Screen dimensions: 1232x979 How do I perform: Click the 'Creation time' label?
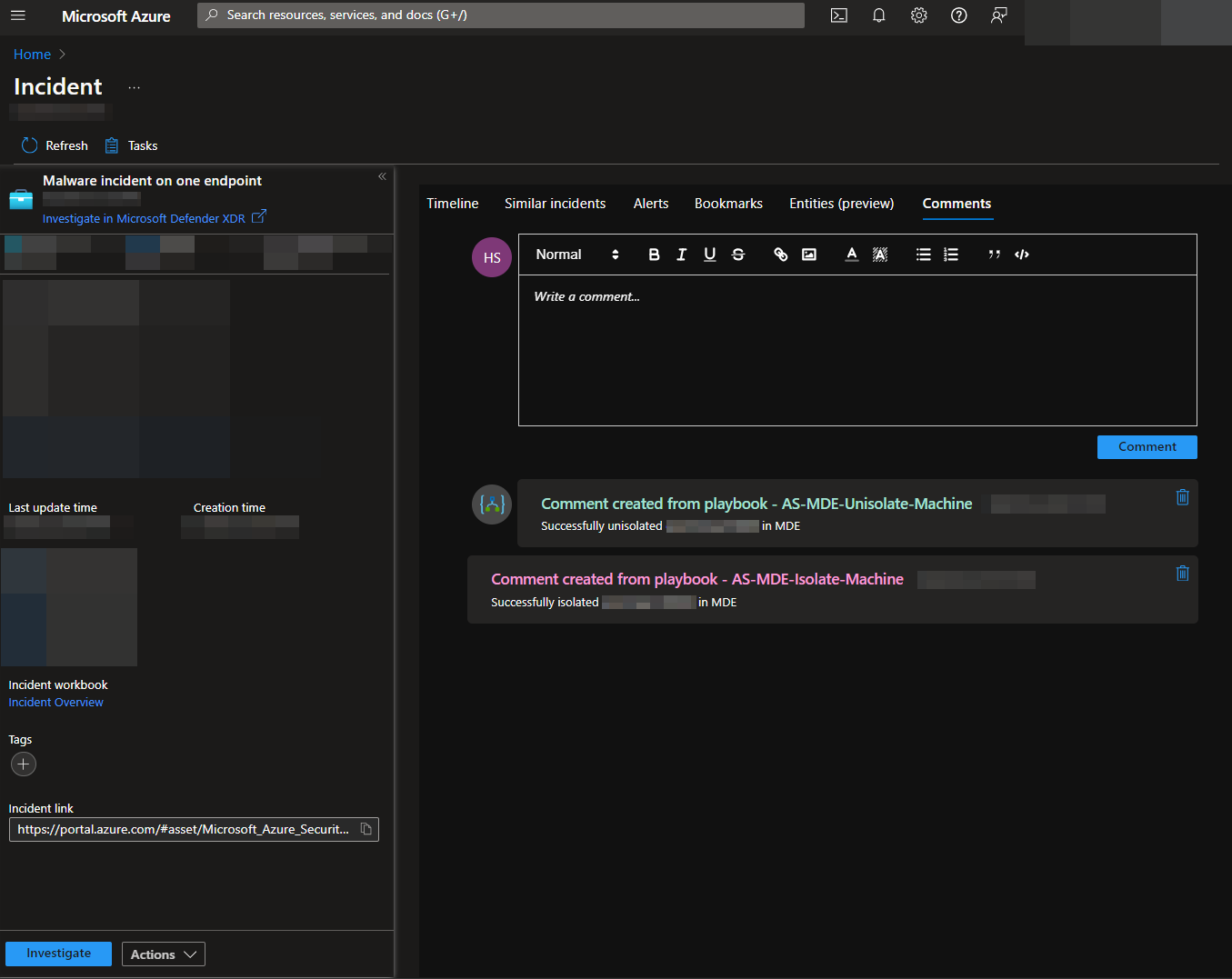pos(229,508)
